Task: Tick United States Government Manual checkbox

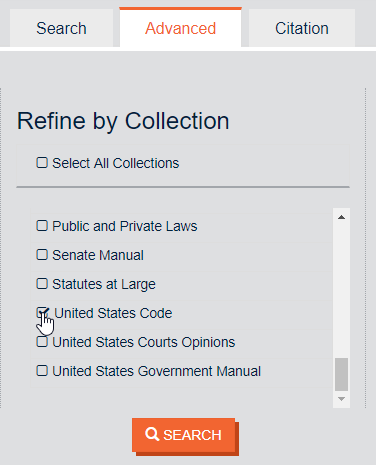Action: (42, 371)
